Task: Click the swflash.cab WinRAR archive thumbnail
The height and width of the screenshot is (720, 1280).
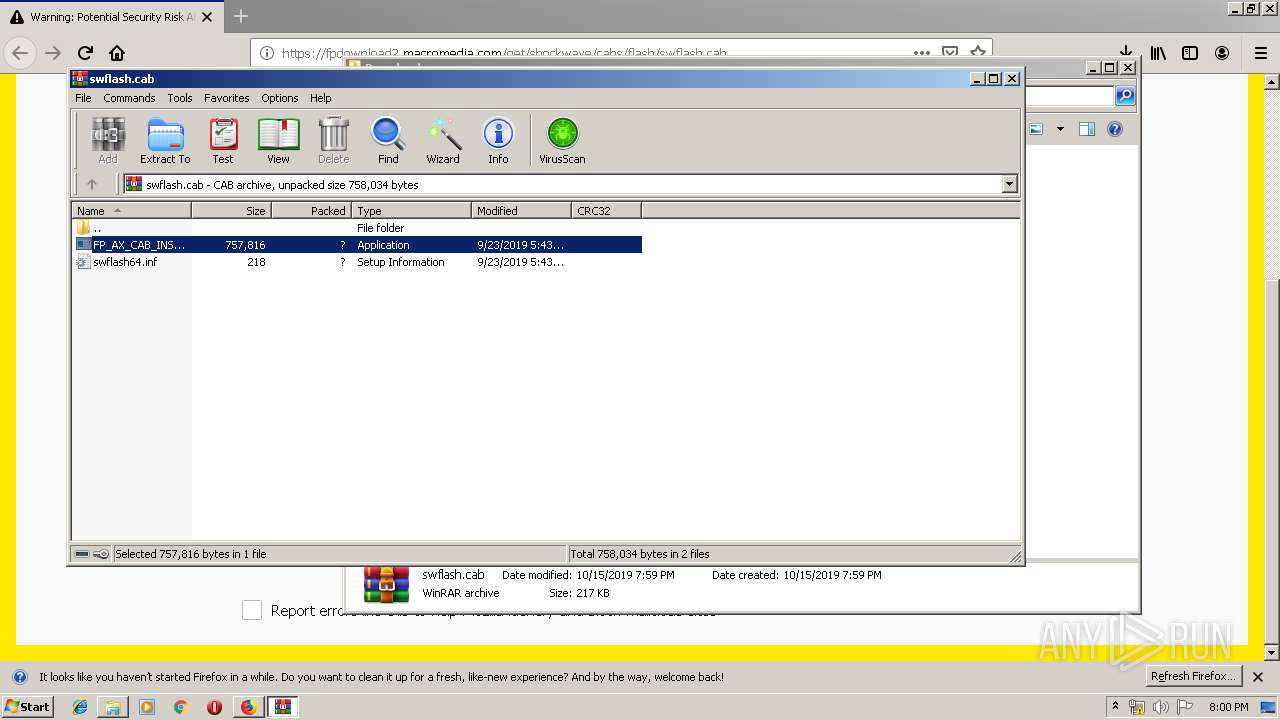Action: pos(386,584)
